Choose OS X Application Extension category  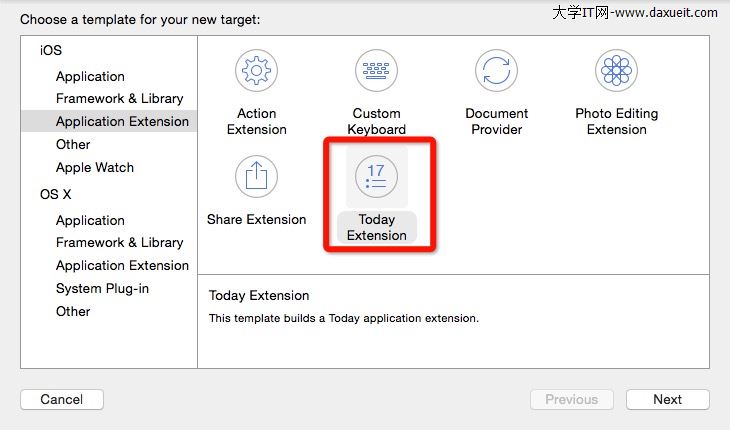click(122, 265)
